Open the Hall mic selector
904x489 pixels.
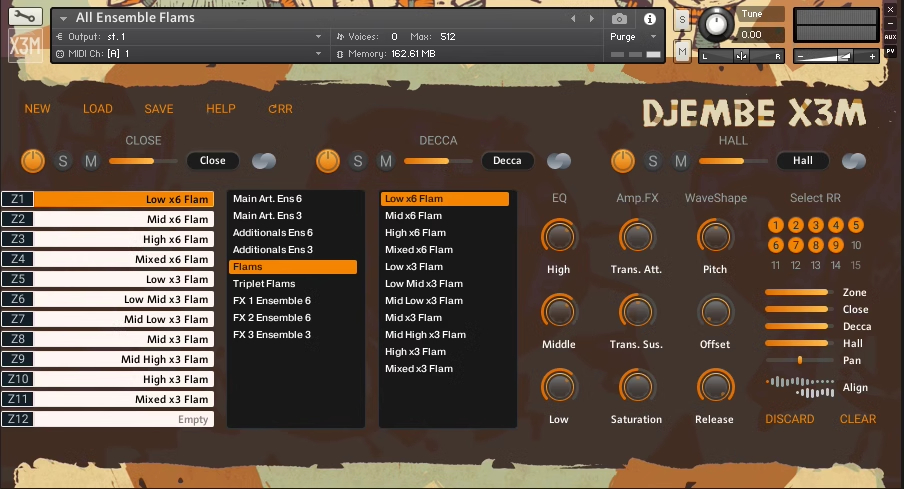pos(803,161)
